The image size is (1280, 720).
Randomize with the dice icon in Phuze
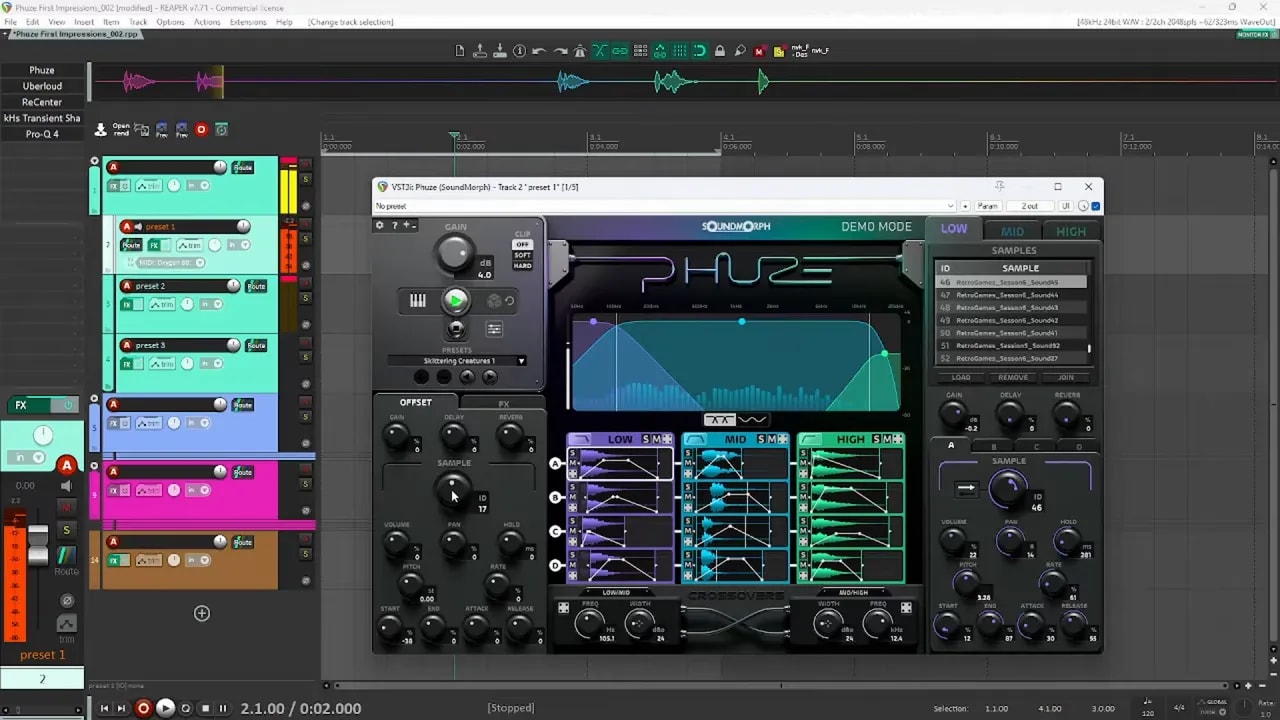pos(494,300)
